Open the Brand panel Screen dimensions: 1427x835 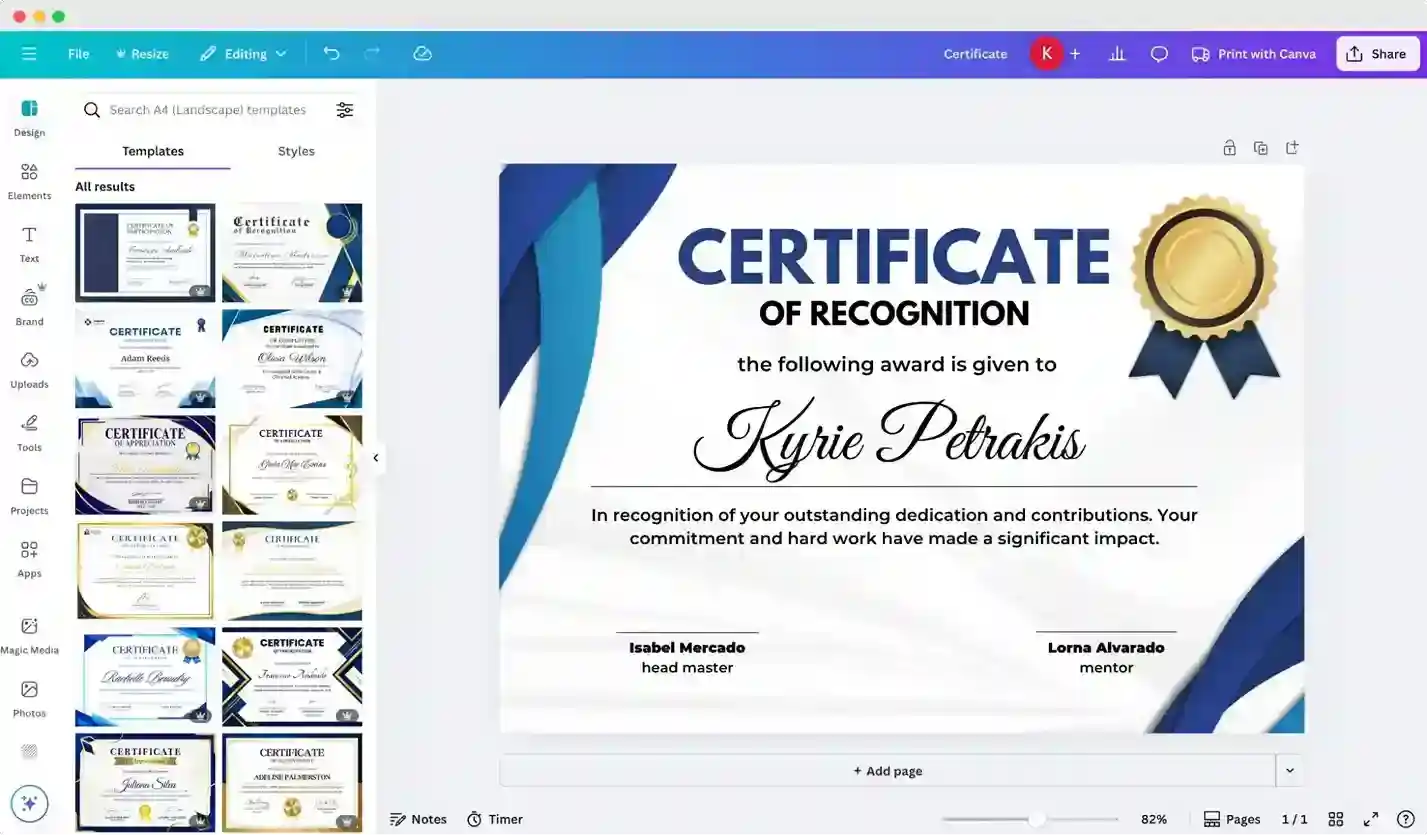pyautogui.click(x=29, y=306)
